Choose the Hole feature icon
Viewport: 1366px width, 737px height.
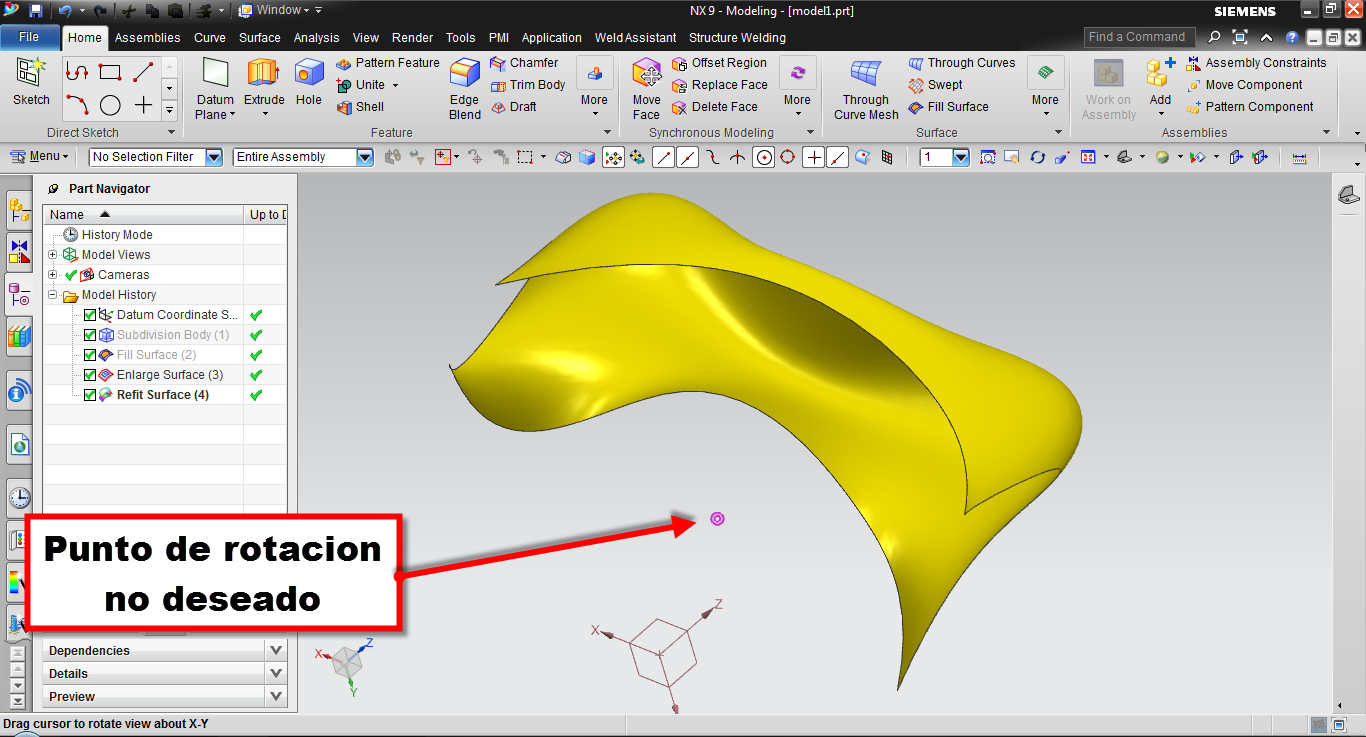pos(309,82)
